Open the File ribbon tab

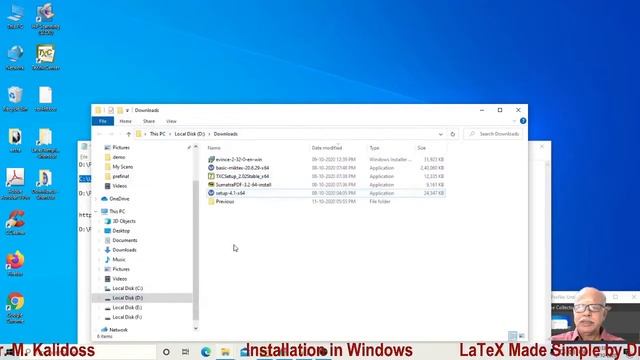click(x=102, y=121)
